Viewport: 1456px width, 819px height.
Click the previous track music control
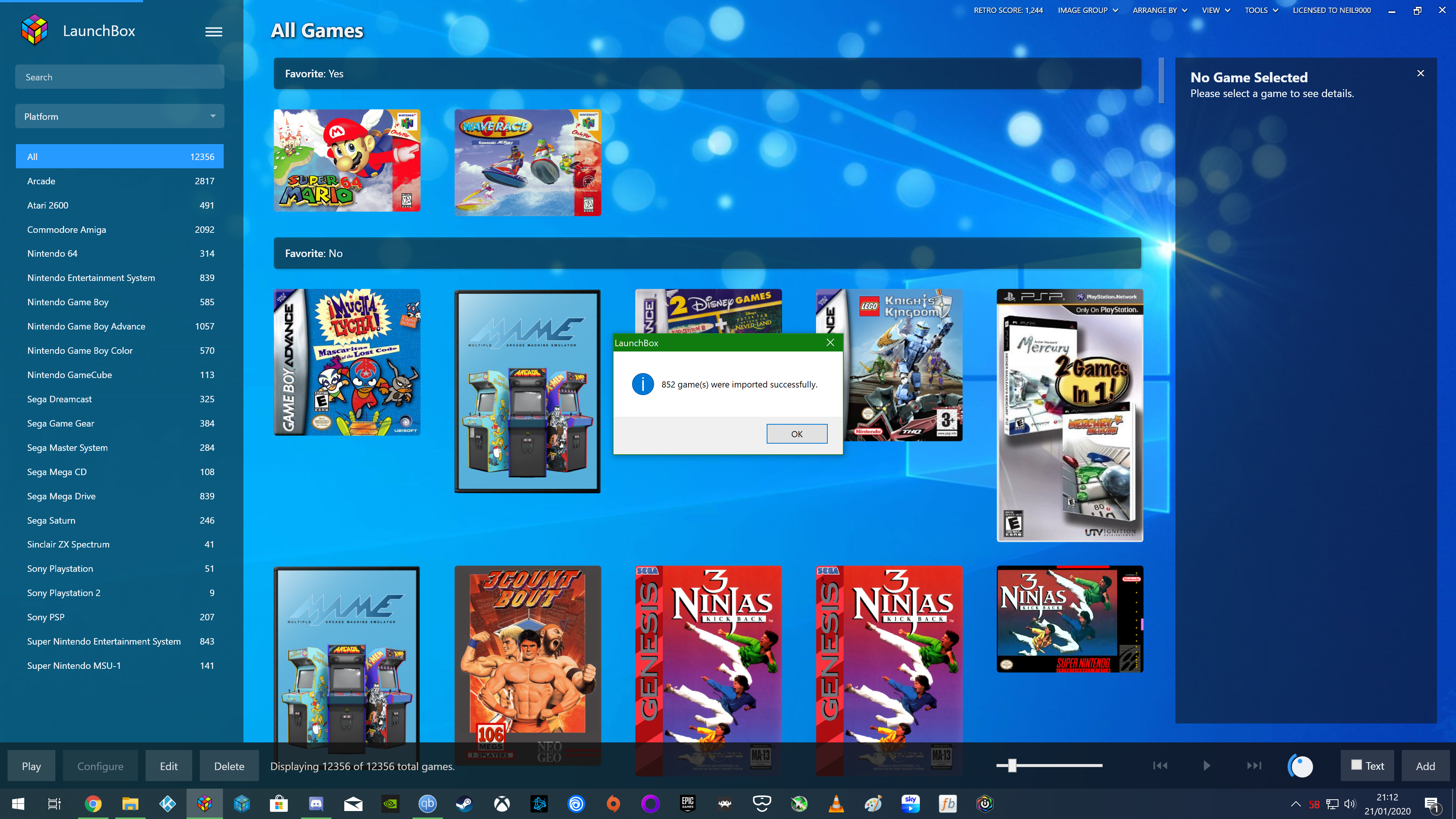coord(1160,765)
